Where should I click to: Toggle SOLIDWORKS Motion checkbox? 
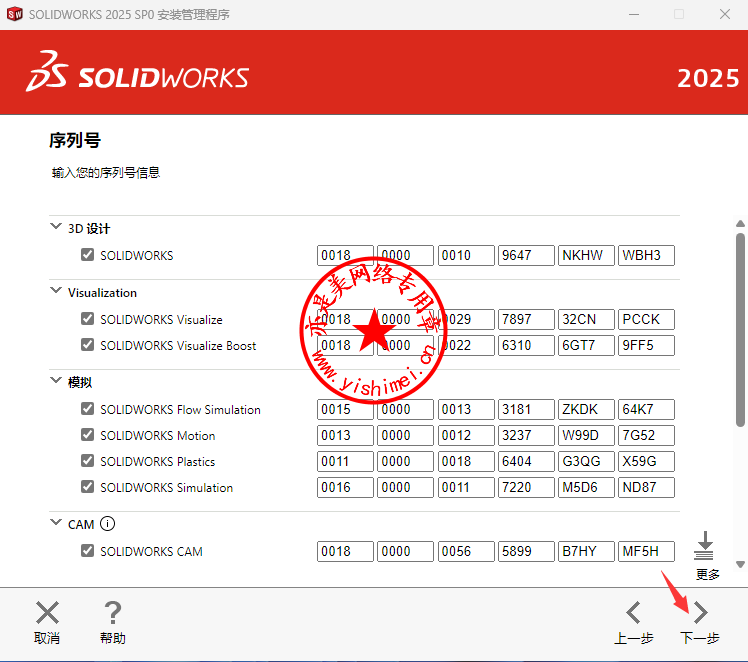coord(87,434)
